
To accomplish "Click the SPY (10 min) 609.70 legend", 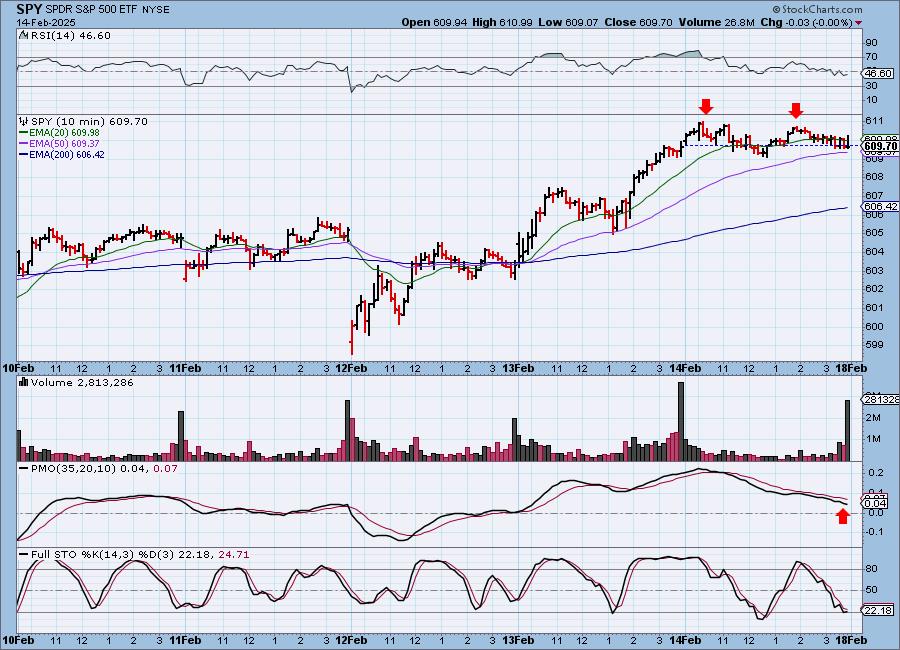I will 89,121.
